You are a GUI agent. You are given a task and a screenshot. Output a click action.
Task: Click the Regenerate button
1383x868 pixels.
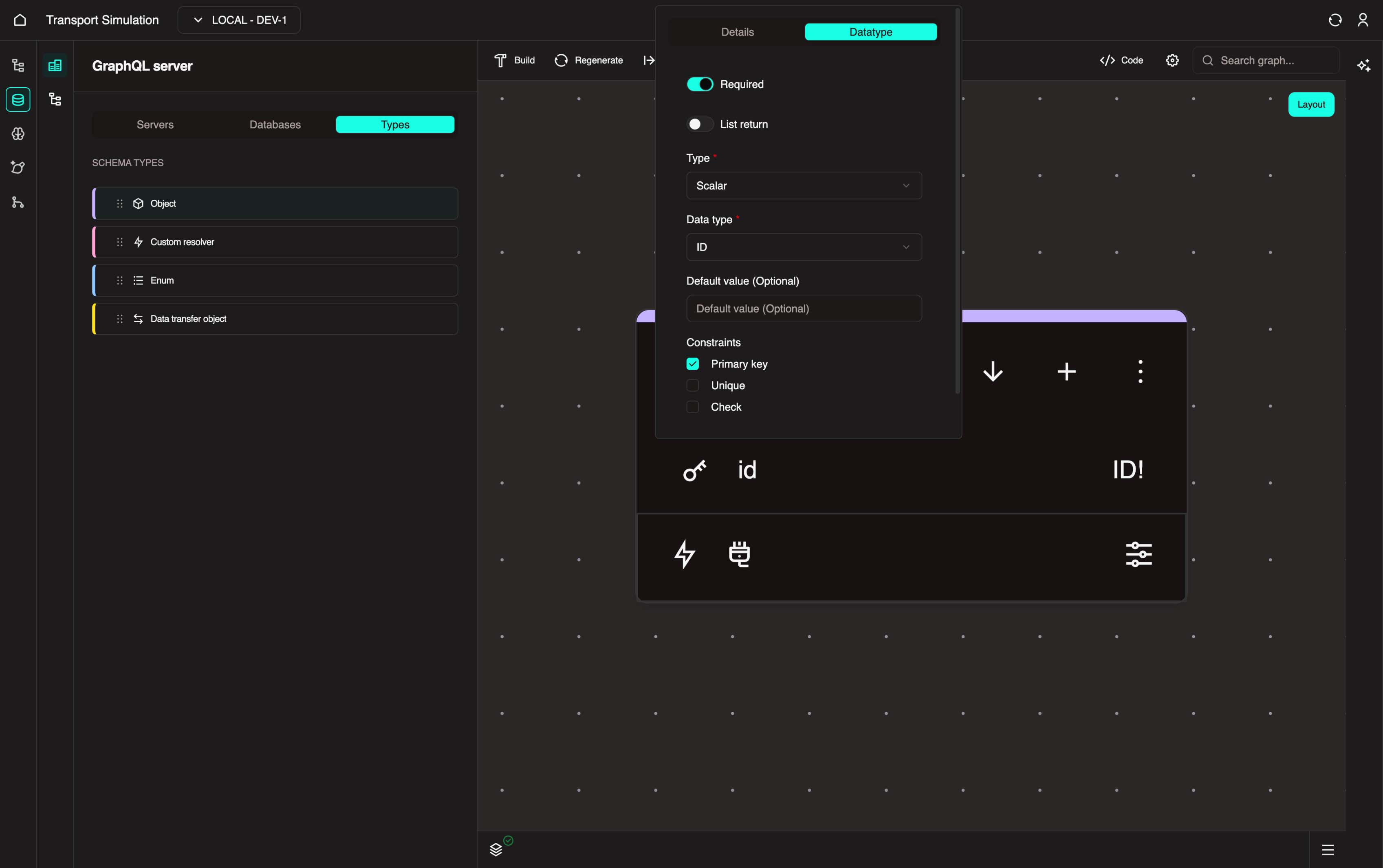pos(589,60)
